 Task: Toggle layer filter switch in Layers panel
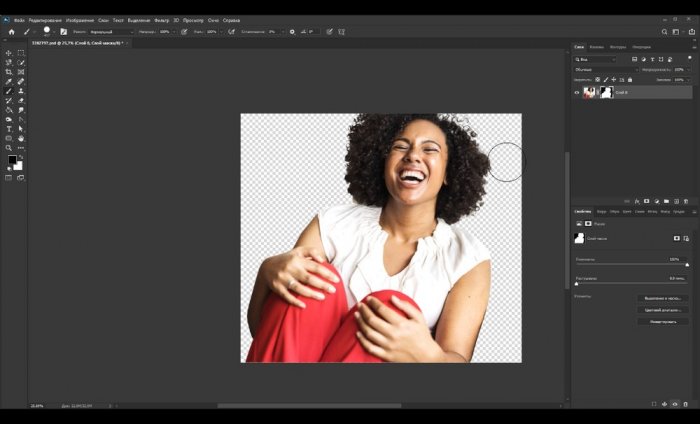[x=689, y=59]
